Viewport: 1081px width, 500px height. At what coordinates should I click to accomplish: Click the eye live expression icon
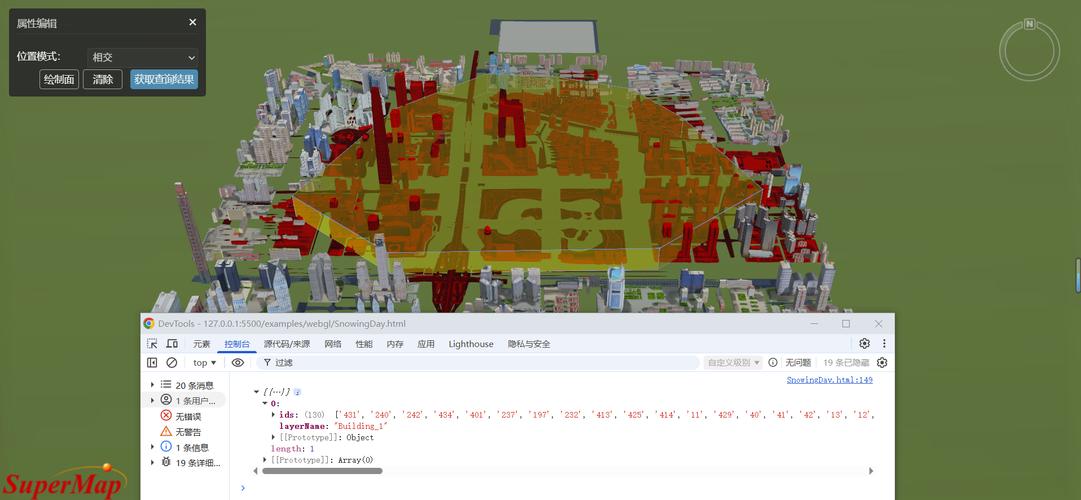click(x=238, y=362)
